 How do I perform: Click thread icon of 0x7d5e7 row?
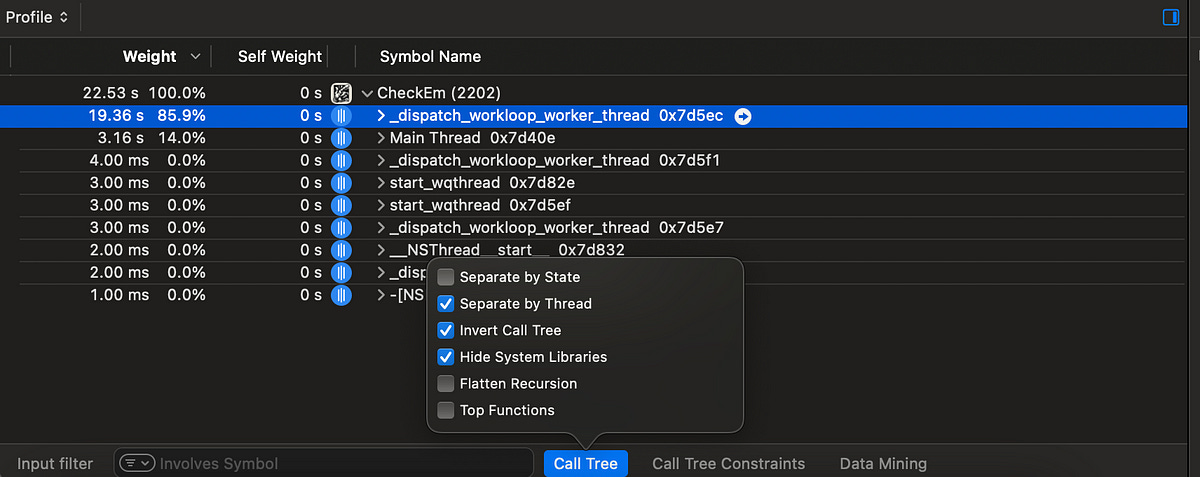click(341, 228)
